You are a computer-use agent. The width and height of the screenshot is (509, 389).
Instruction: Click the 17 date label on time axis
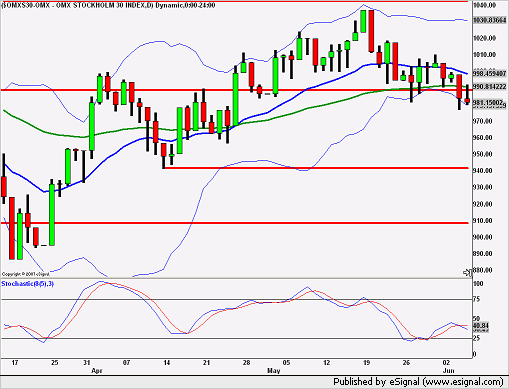pyautogui.click(x=15, y=363)
